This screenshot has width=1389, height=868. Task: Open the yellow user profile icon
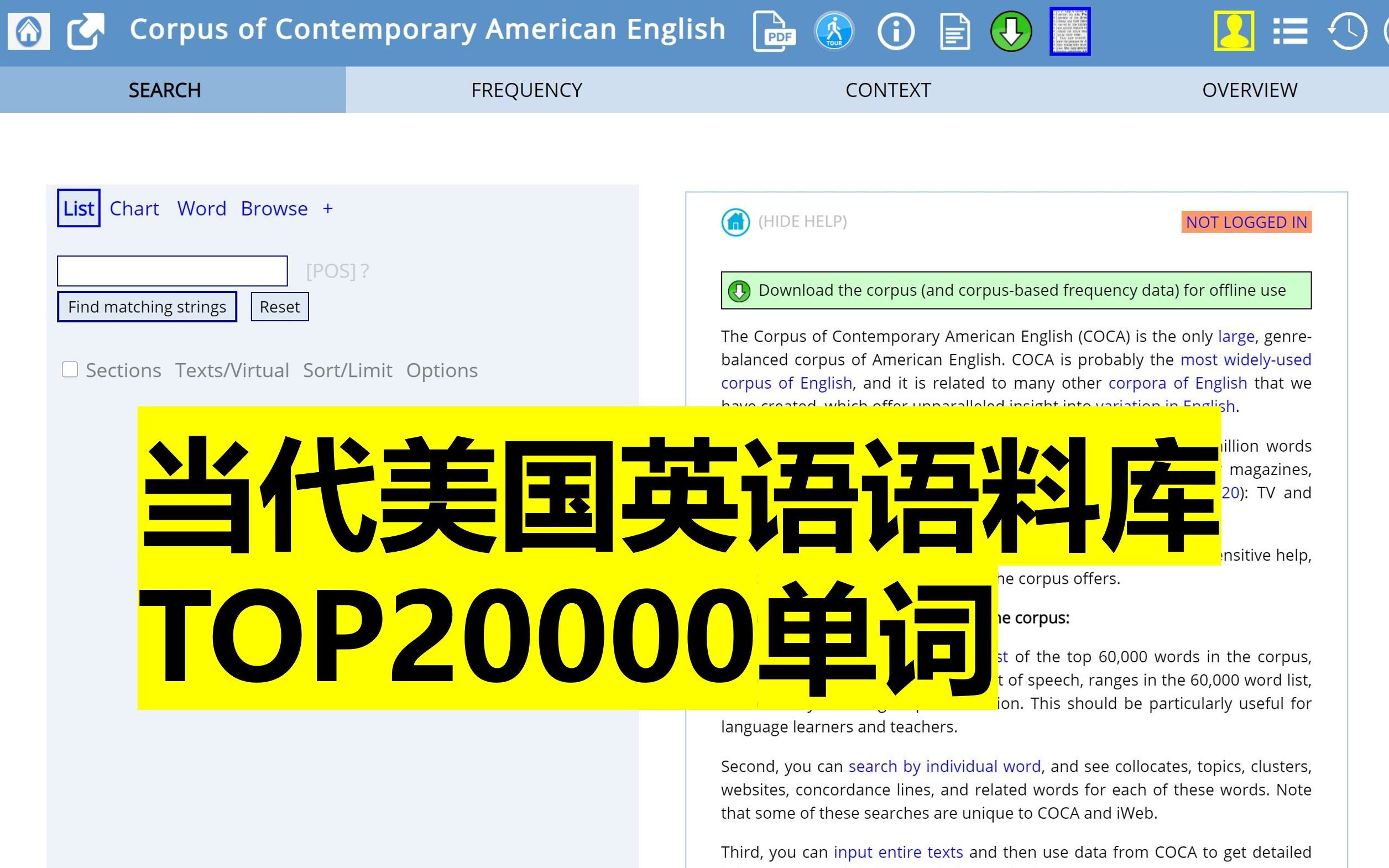[1234, 31]
